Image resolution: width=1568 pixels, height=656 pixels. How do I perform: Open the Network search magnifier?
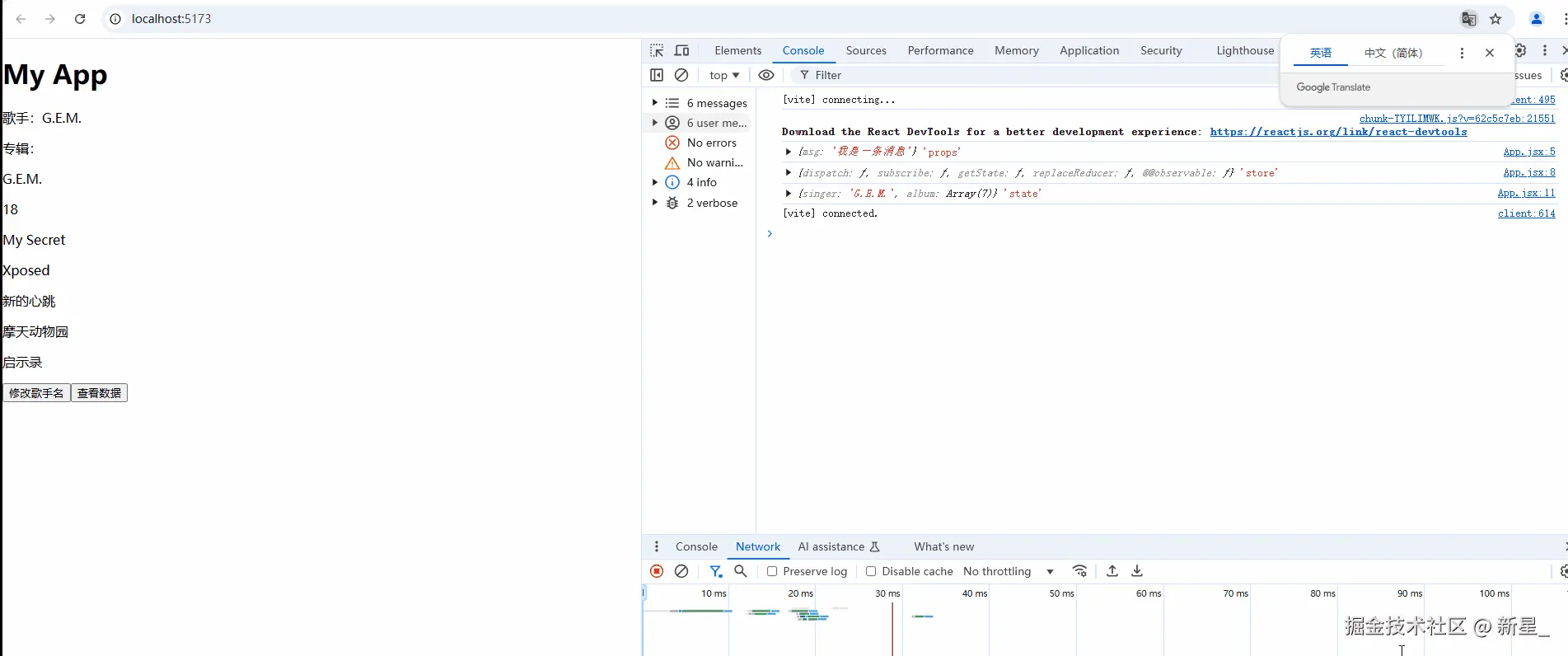point(741,571)
